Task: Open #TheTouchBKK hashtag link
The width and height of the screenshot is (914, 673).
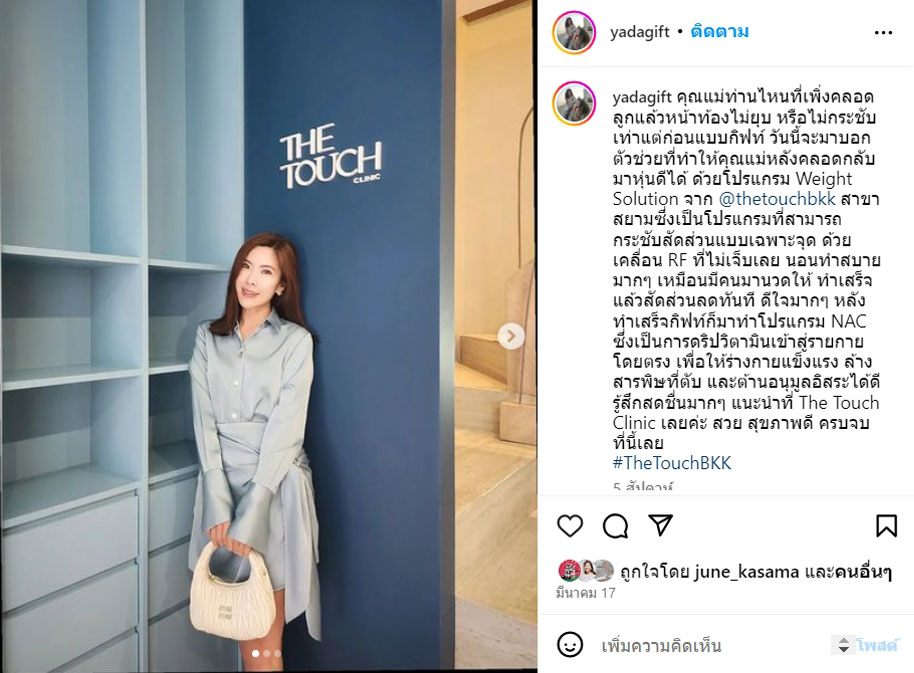Action: coord(672,463)
